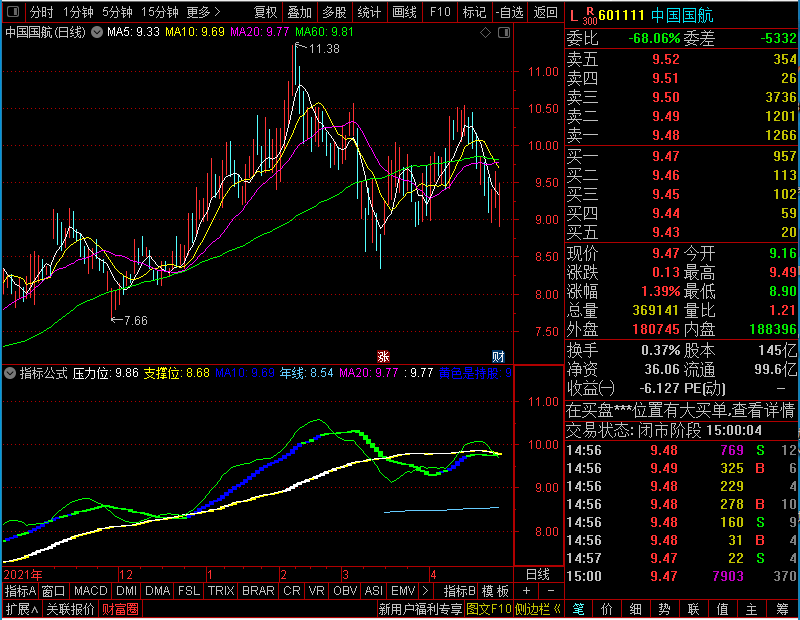Switch indicator to EMV

point(403,591)
